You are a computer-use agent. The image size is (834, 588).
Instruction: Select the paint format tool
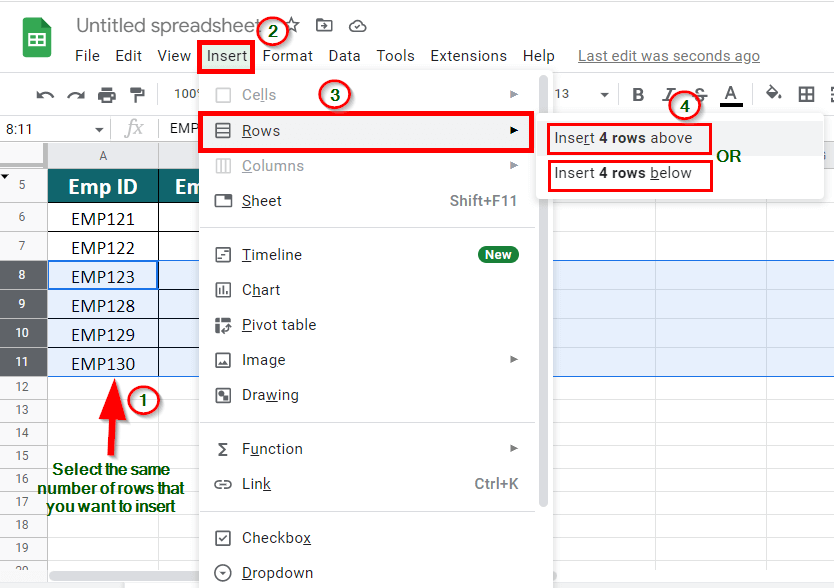[137, 95]
